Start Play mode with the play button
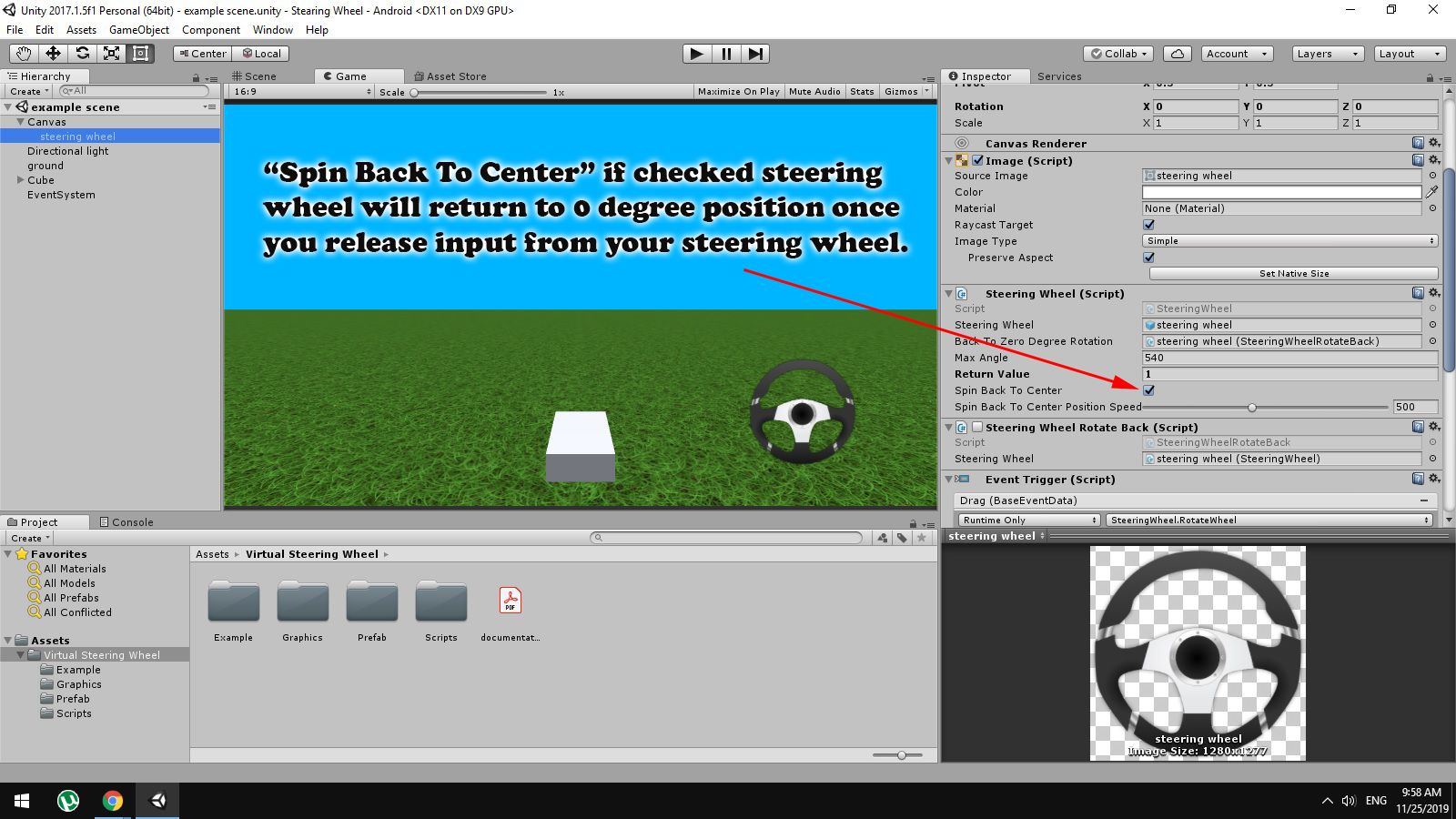1456x819 pixels. coord(697,54)
